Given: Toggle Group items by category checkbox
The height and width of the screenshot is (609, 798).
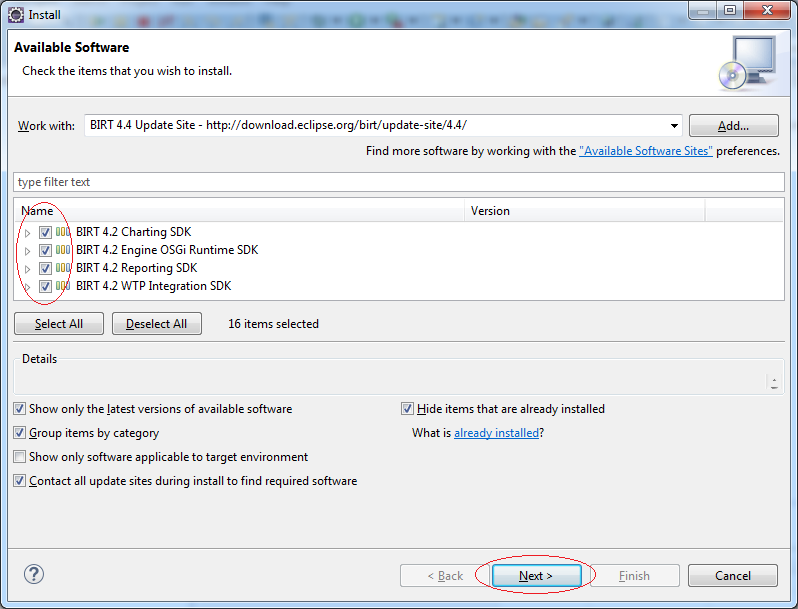Looking at the screenshot, I should tap(19, 432).
